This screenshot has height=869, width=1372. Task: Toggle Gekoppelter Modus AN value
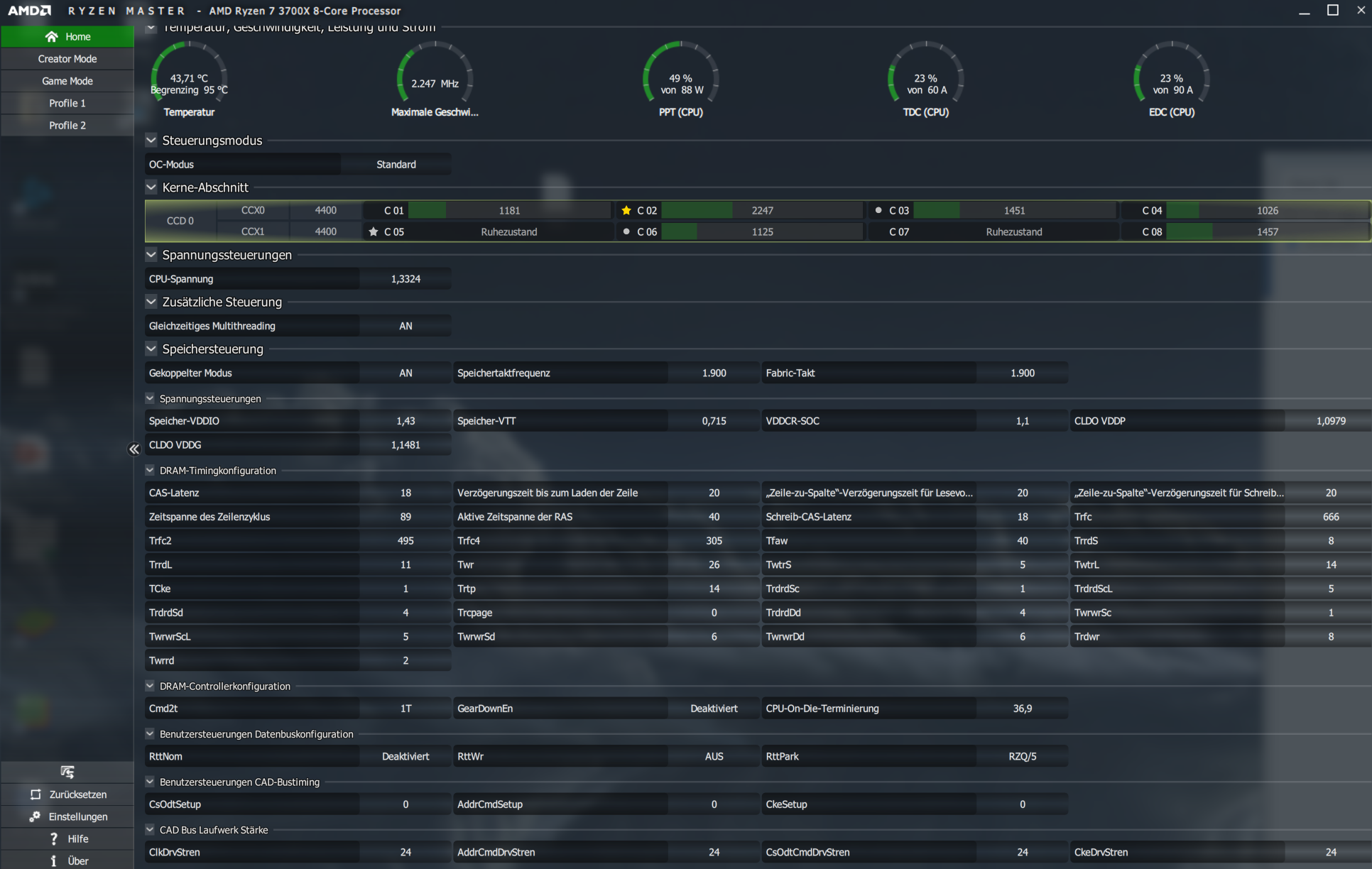click(405, 373)
